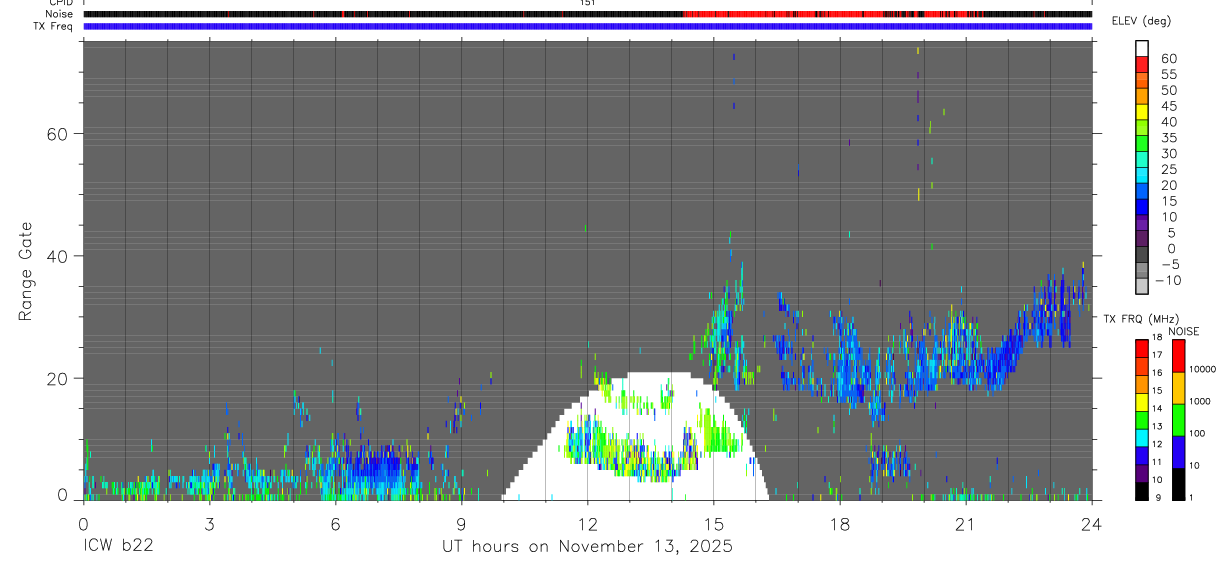The width and height of the screenshot is (1228, 567).
Task: Click the x-axis tick label '24'
Action: click(x=1091, y=523)
